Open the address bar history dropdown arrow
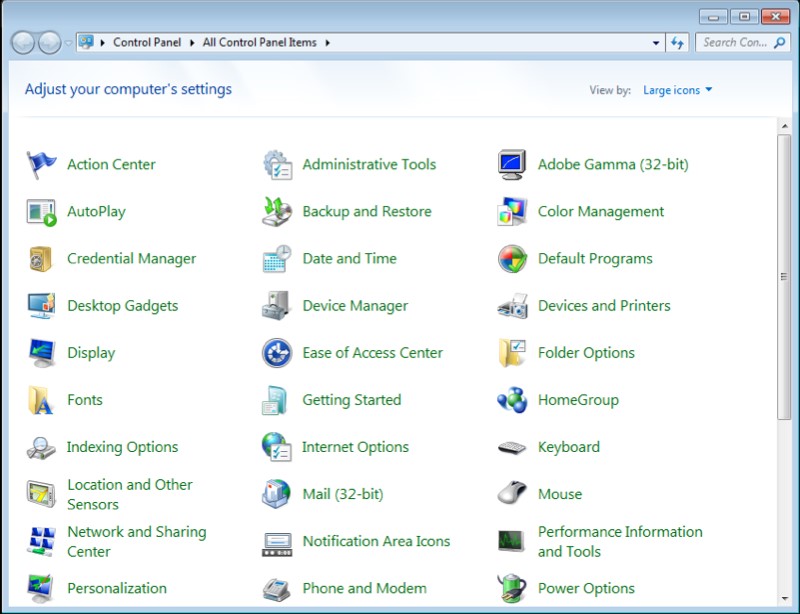Image resolution: width=800 pixels, height=614 pixels. [656, 43]
